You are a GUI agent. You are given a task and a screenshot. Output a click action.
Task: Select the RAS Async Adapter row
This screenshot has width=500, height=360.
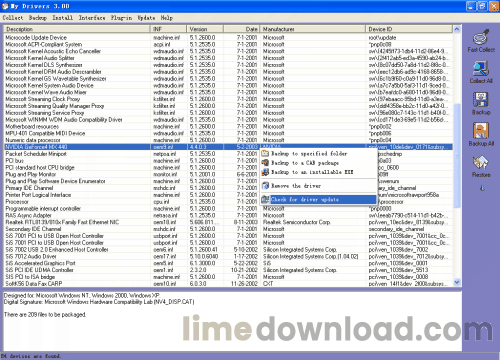click(228, 215)
